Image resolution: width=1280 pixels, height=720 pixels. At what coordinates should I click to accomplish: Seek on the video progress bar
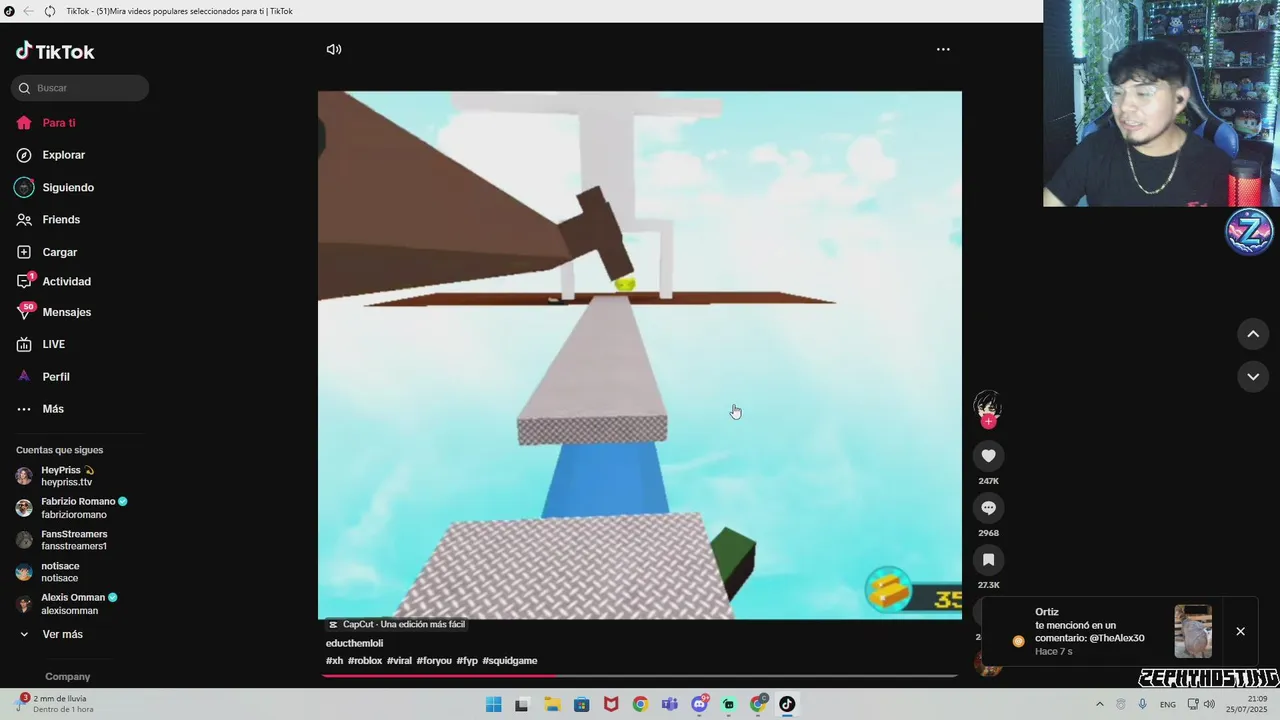(640, 676)
